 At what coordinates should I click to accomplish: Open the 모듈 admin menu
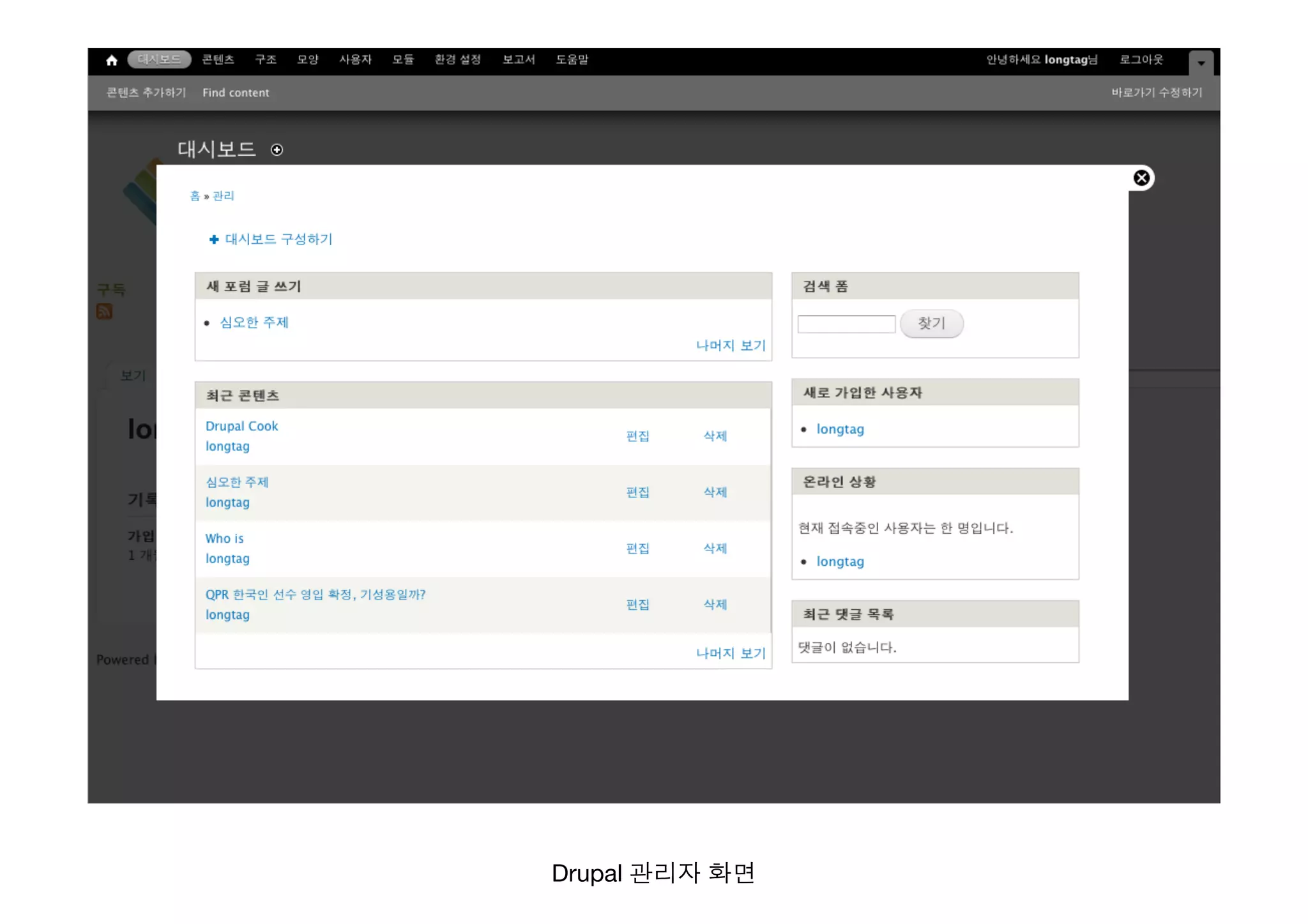[402, 59]
